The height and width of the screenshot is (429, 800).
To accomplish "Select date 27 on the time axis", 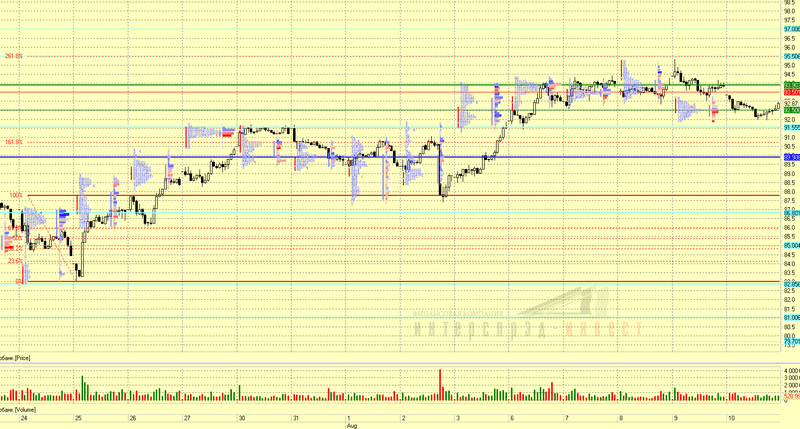I will [187, 418].
